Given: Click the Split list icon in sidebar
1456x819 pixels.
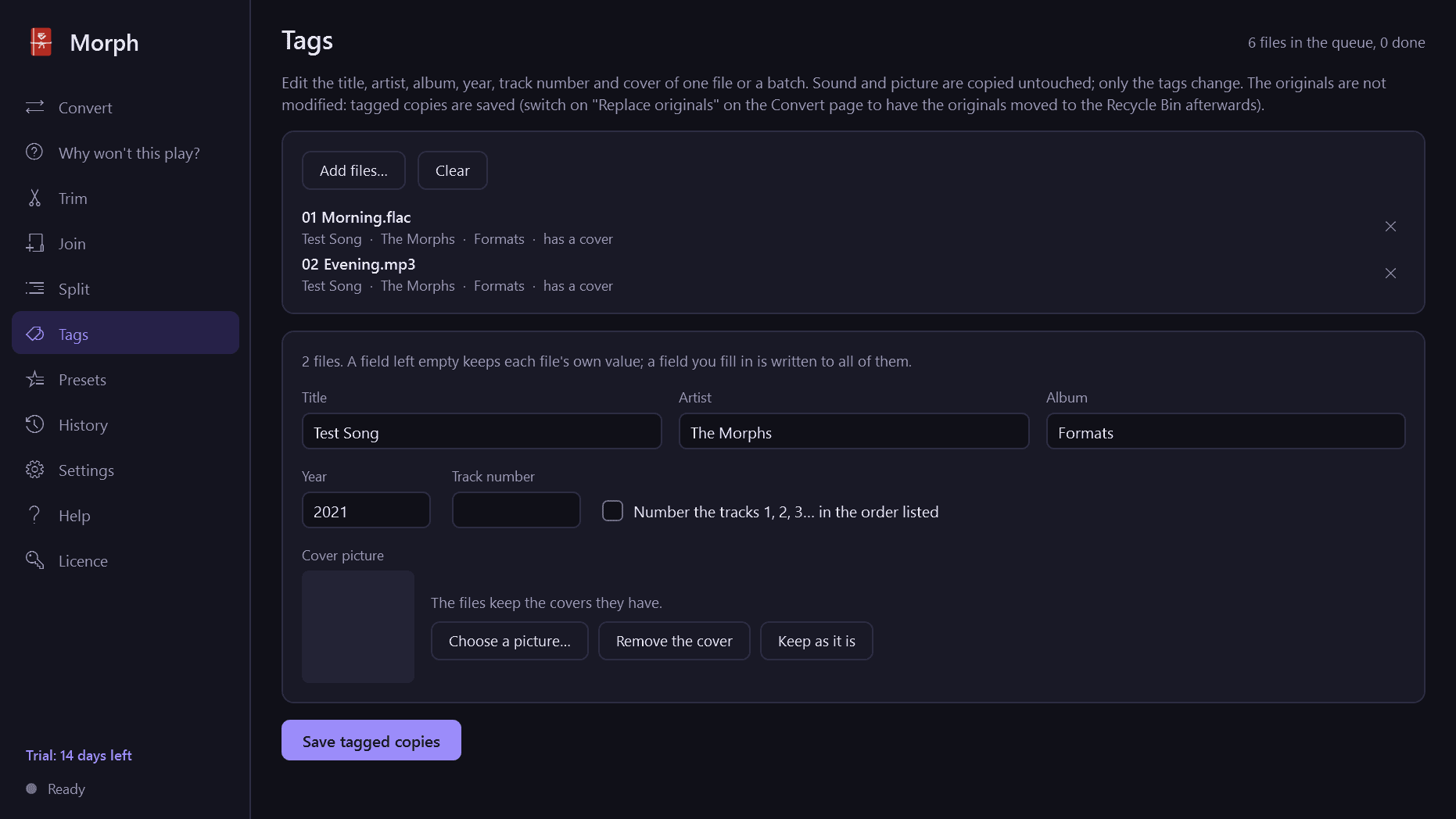Looking at the screenshot, I should (34, 288).
